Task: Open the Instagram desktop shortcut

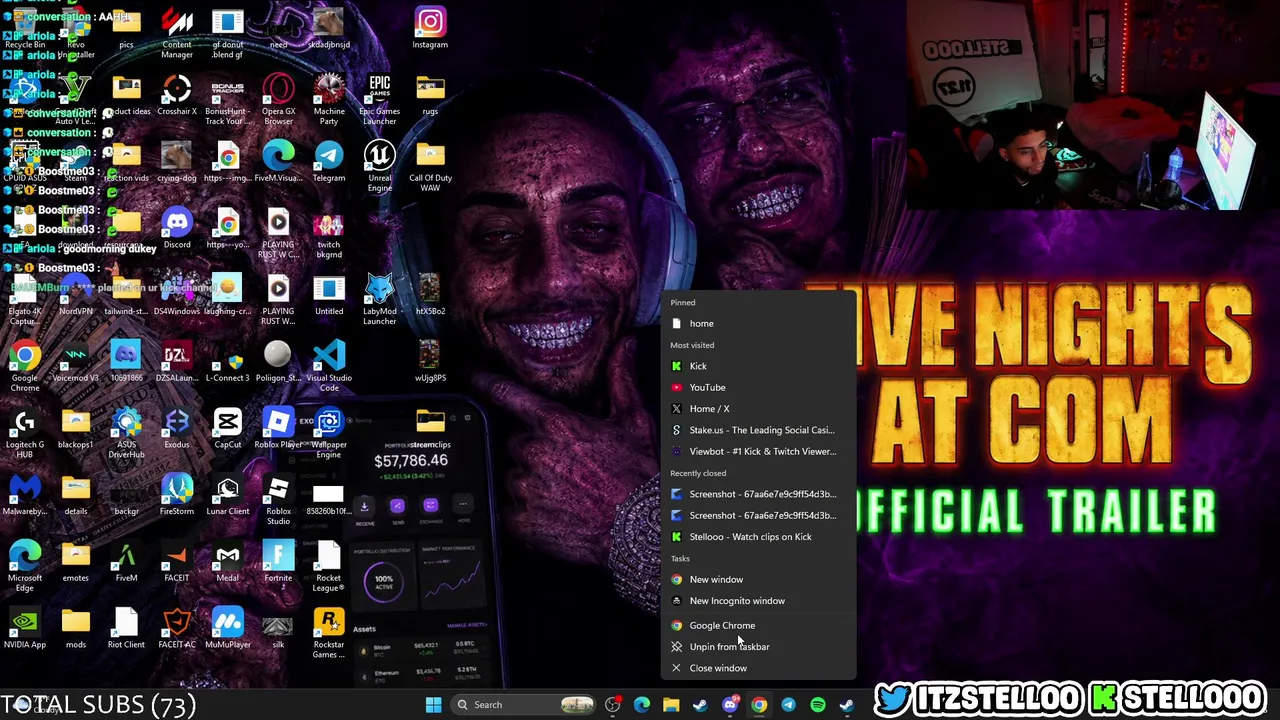Action: click(430, 28)
